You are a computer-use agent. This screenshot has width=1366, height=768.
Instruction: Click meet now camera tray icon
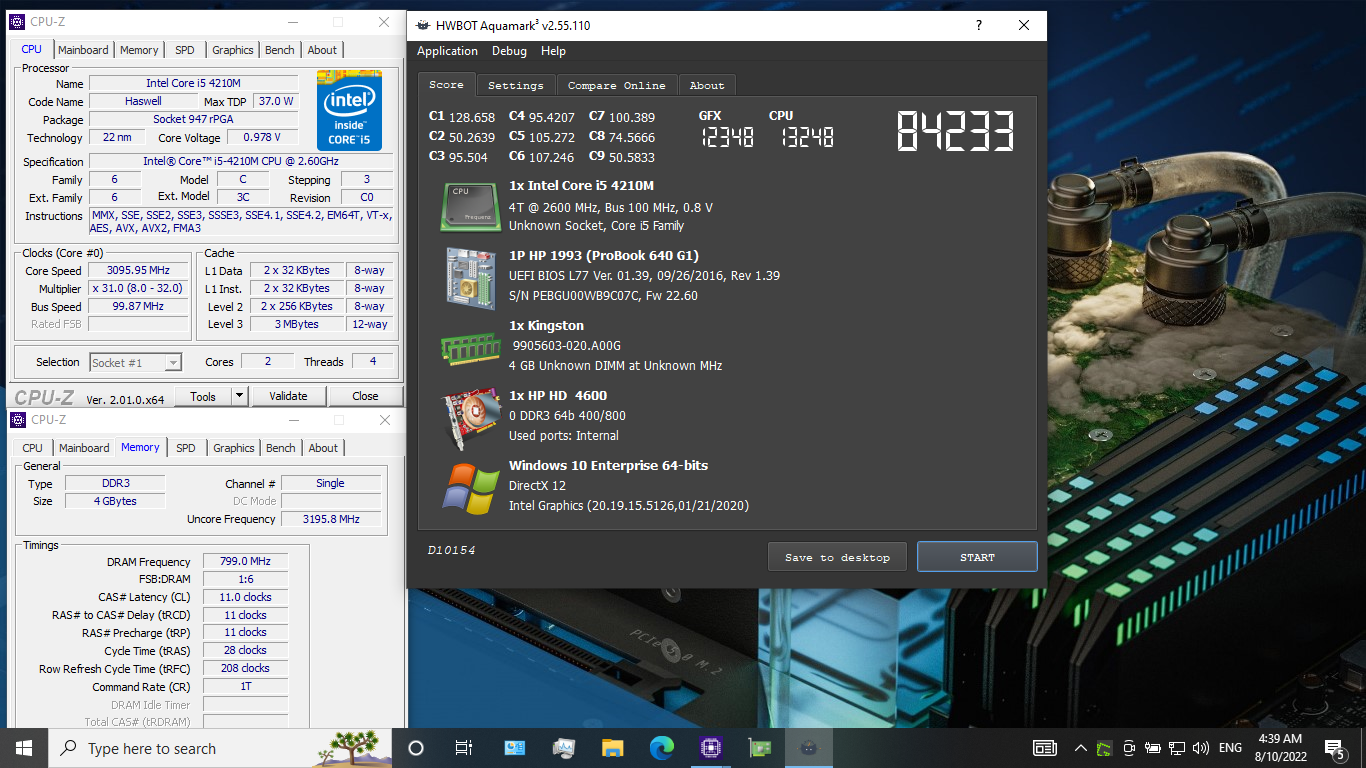[x=1129, y=748]
